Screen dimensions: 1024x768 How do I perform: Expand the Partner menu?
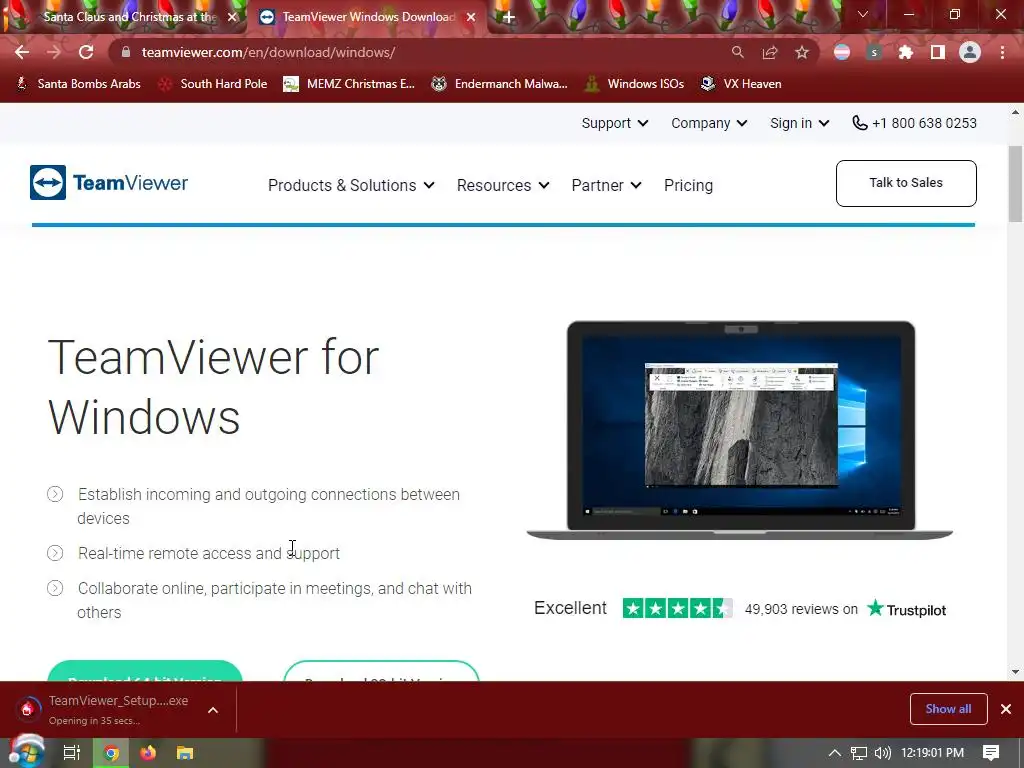coord(606,185)
